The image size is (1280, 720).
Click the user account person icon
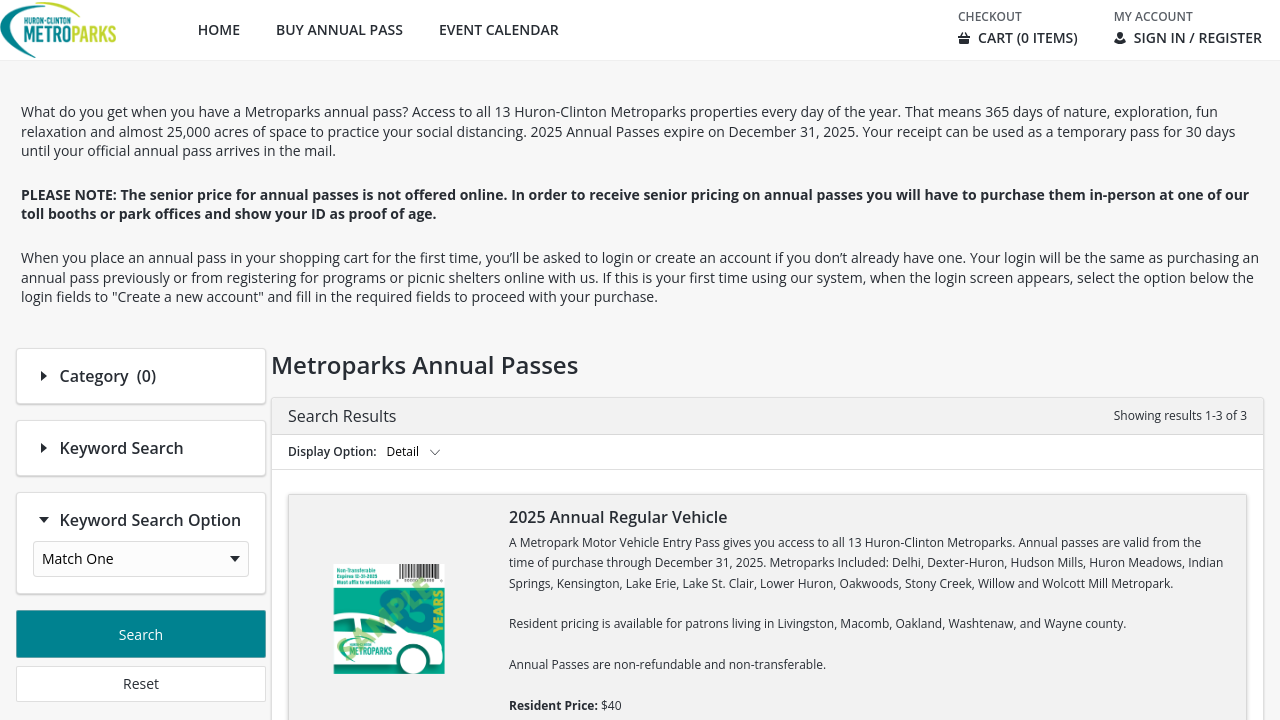point(1120,38)
